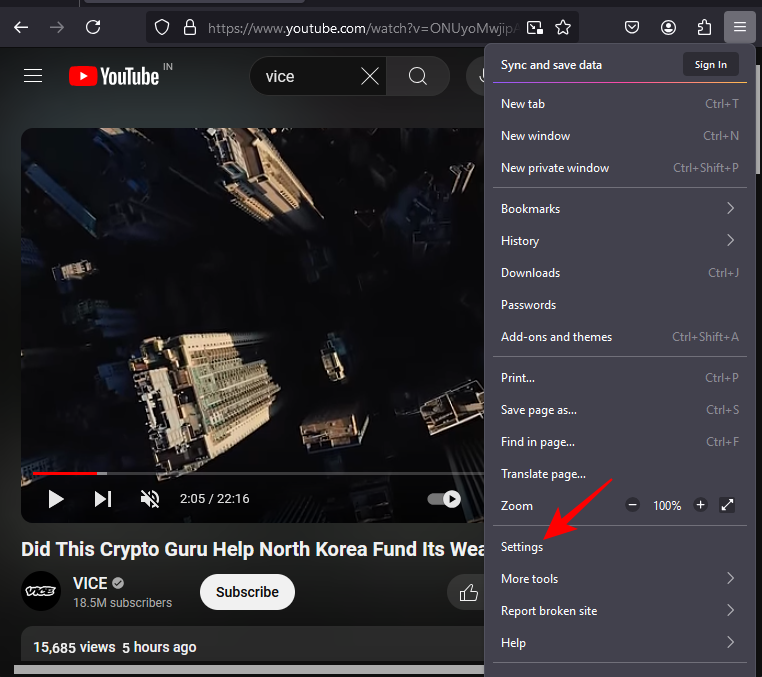Screen dimensions: 762x677
Task: Play the paused video
Action: (x=56, y=498)
